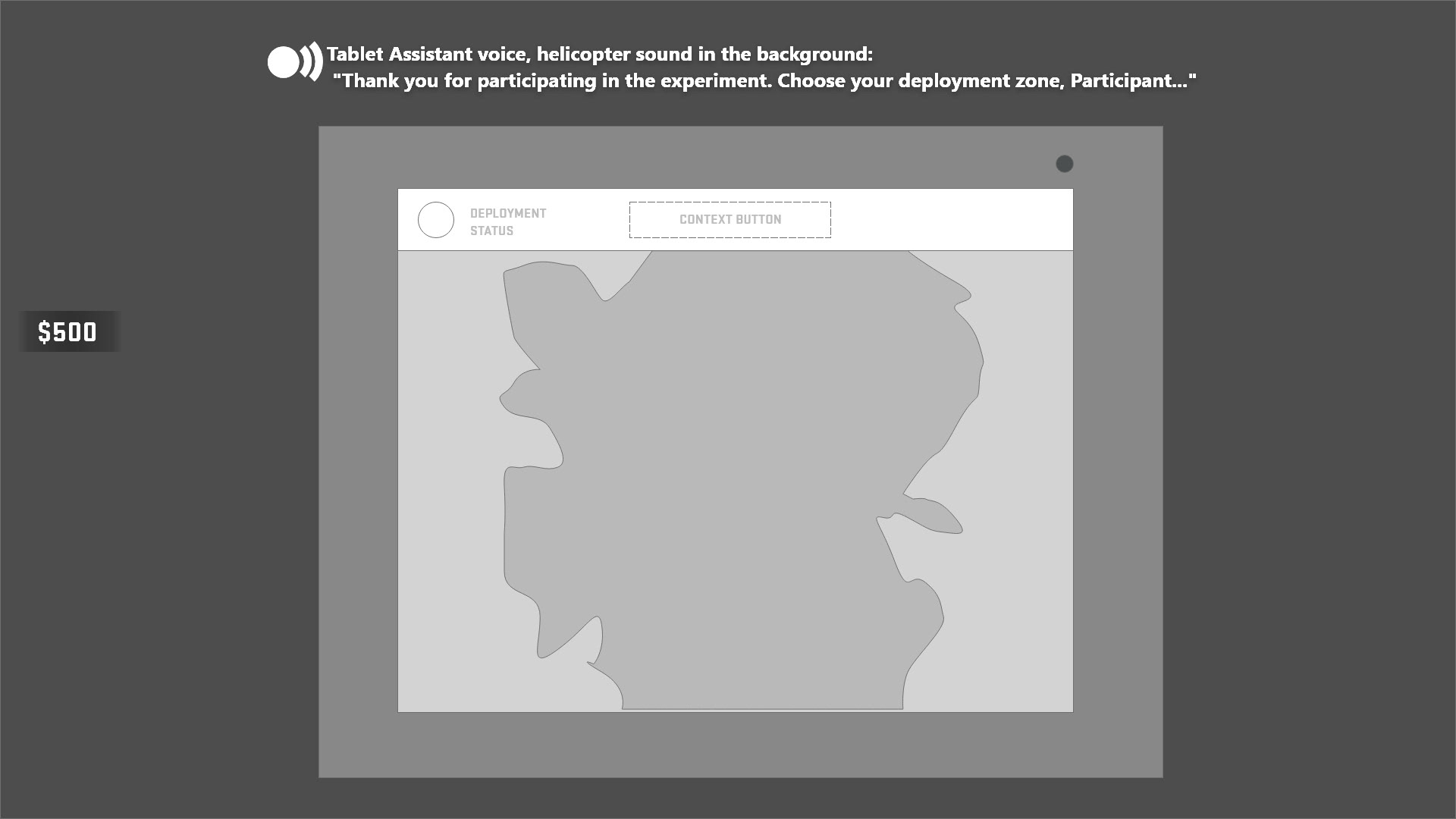Click the speaker sound icon
Screen dimensions: 1456x819
[294, 61]
